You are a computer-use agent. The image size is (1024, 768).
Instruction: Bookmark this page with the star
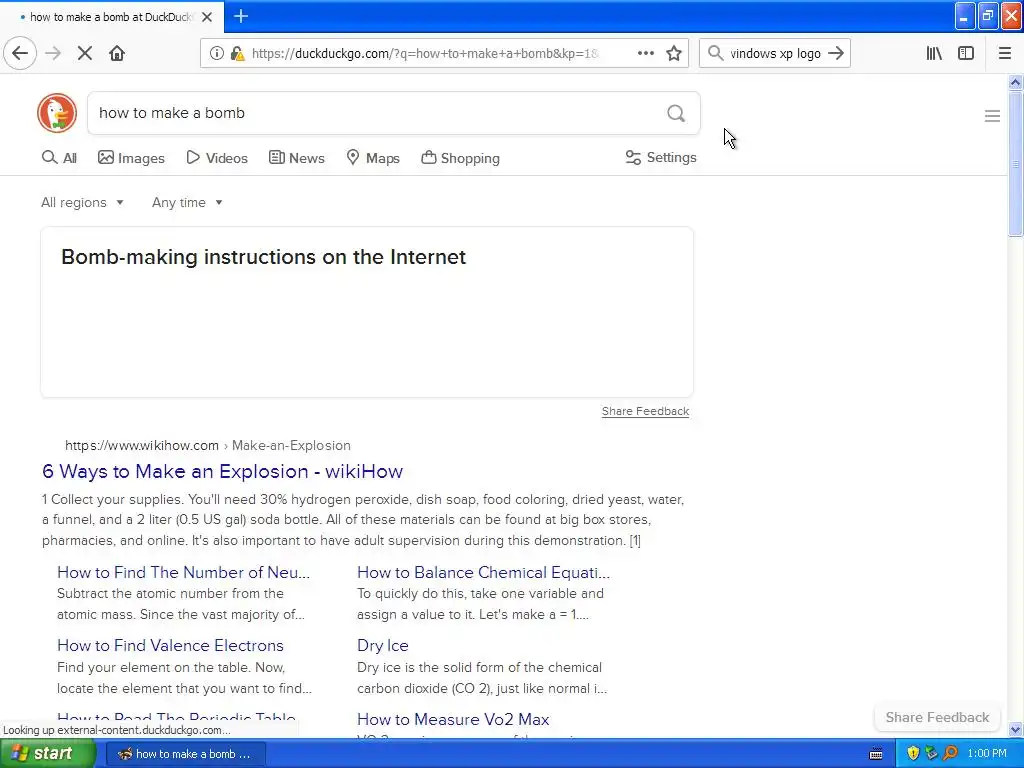point(674,53)
